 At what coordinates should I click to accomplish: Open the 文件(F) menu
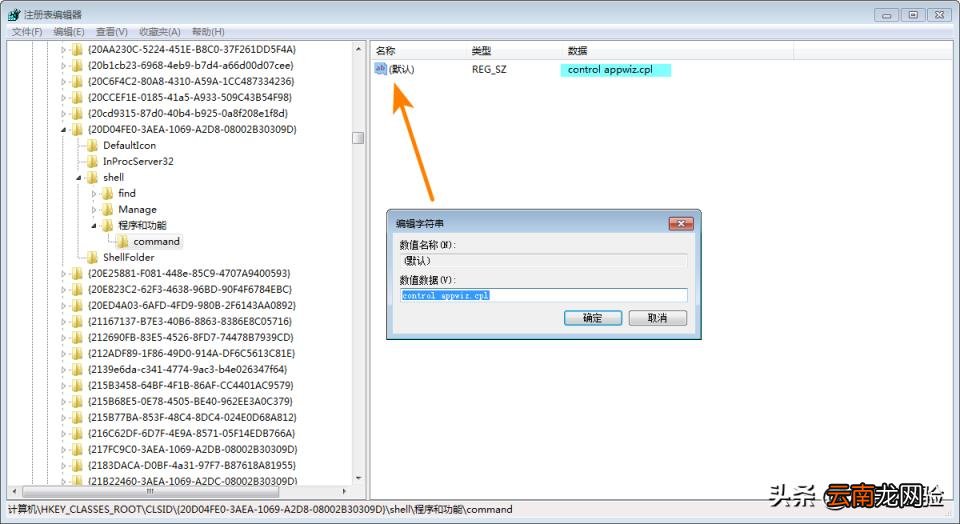(27, 32)
